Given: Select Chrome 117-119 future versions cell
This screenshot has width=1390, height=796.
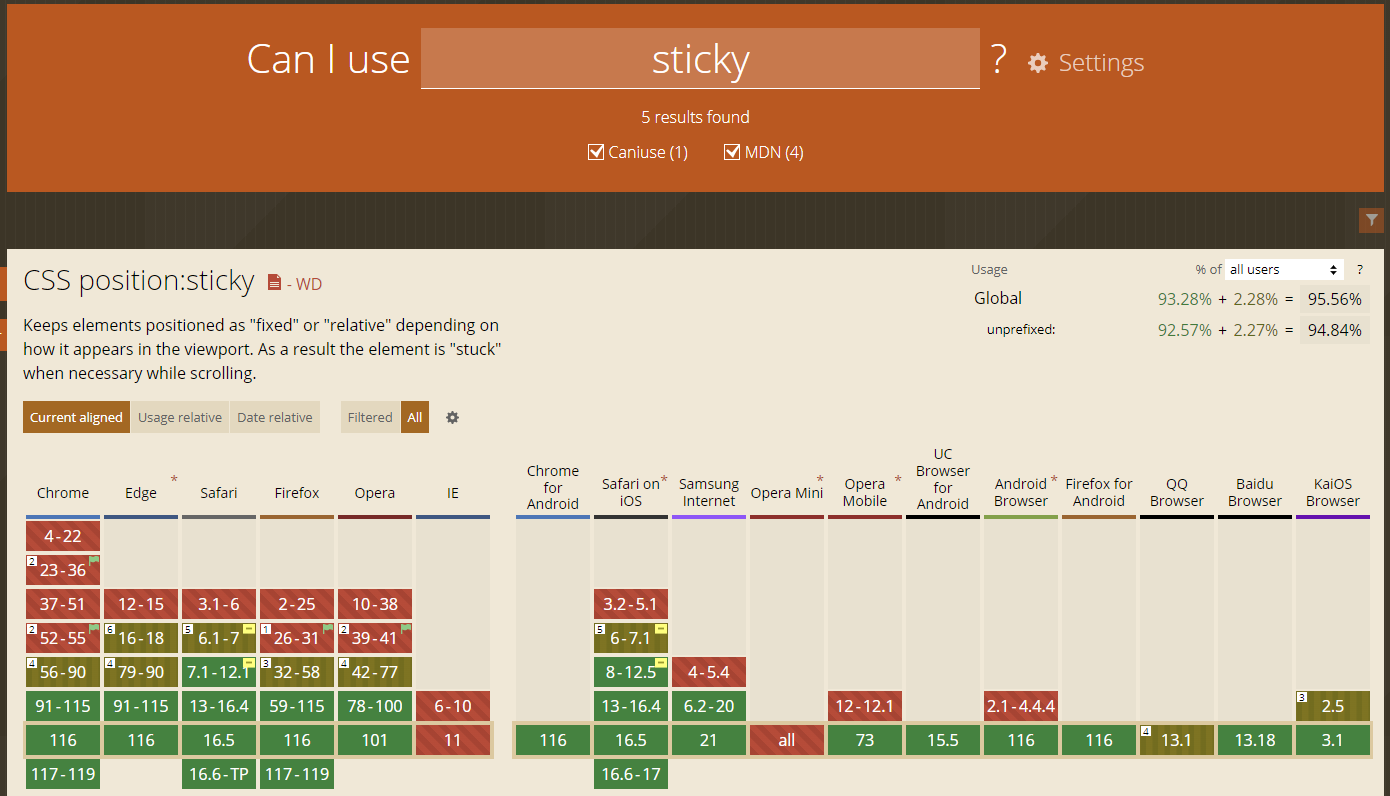Looking at the screenshot, I should tap(63, 774).
